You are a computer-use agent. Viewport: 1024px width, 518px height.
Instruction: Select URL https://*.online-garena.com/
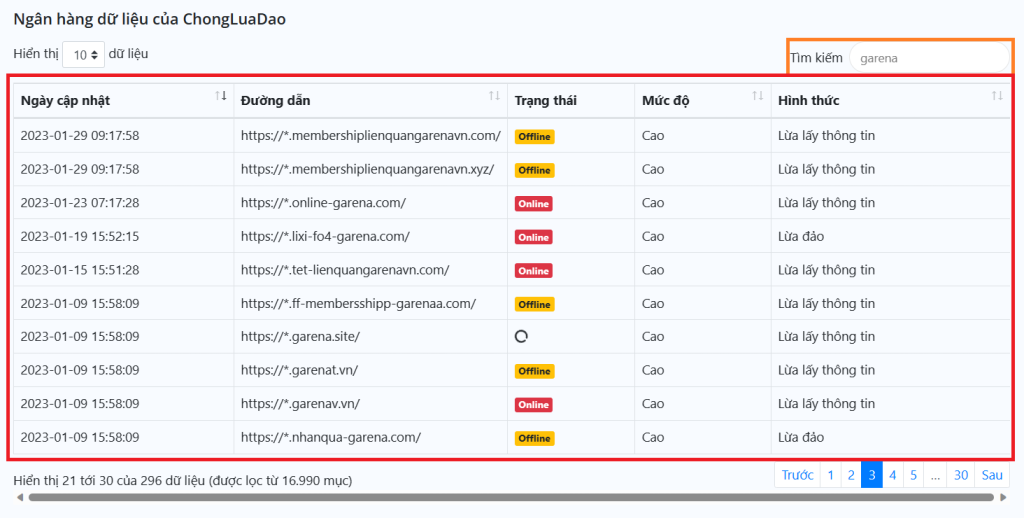pos(323,202)
